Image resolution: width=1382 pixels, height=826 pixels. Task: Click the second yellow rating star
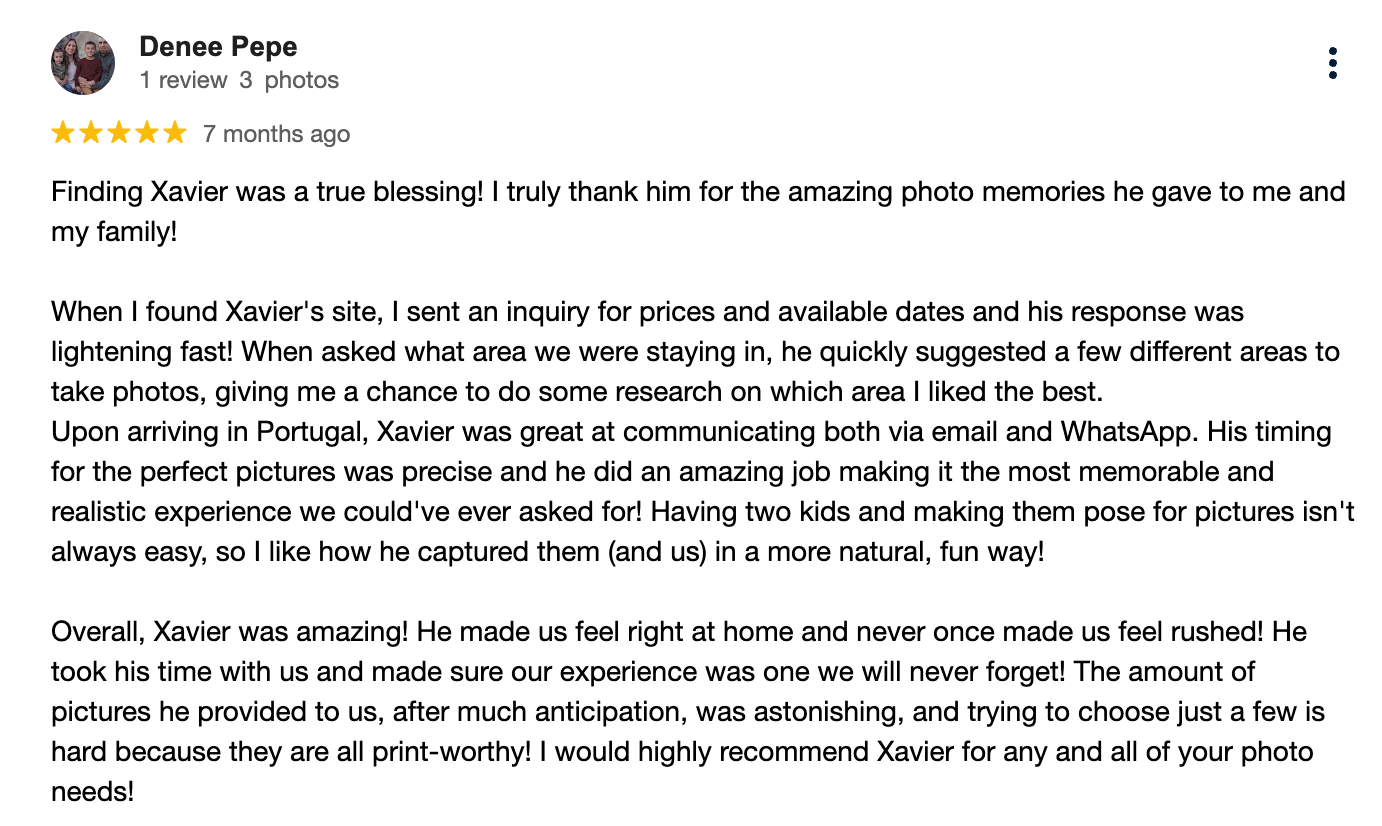tap(91, 132)
